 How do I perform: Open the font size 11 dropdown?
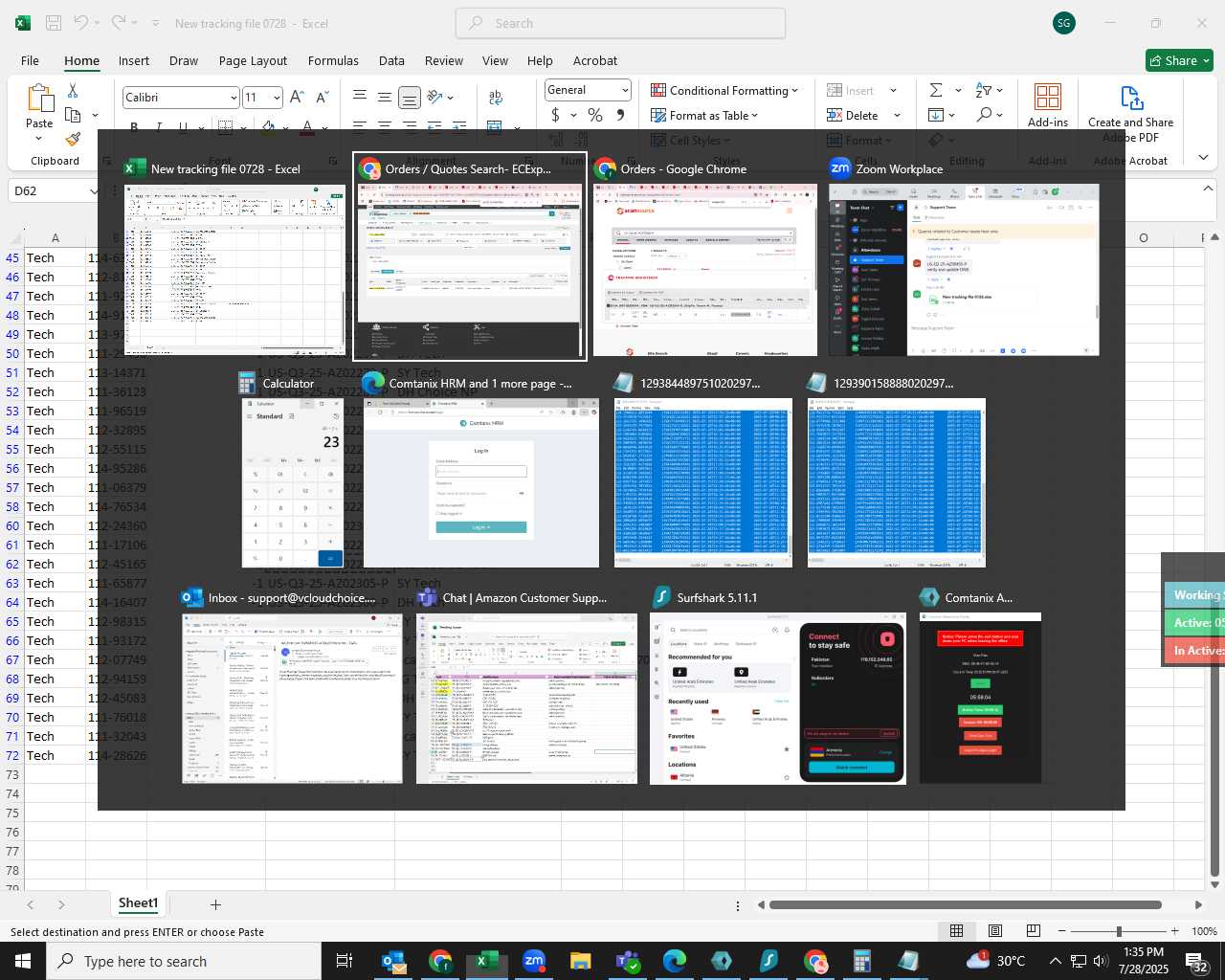point(277,98)
